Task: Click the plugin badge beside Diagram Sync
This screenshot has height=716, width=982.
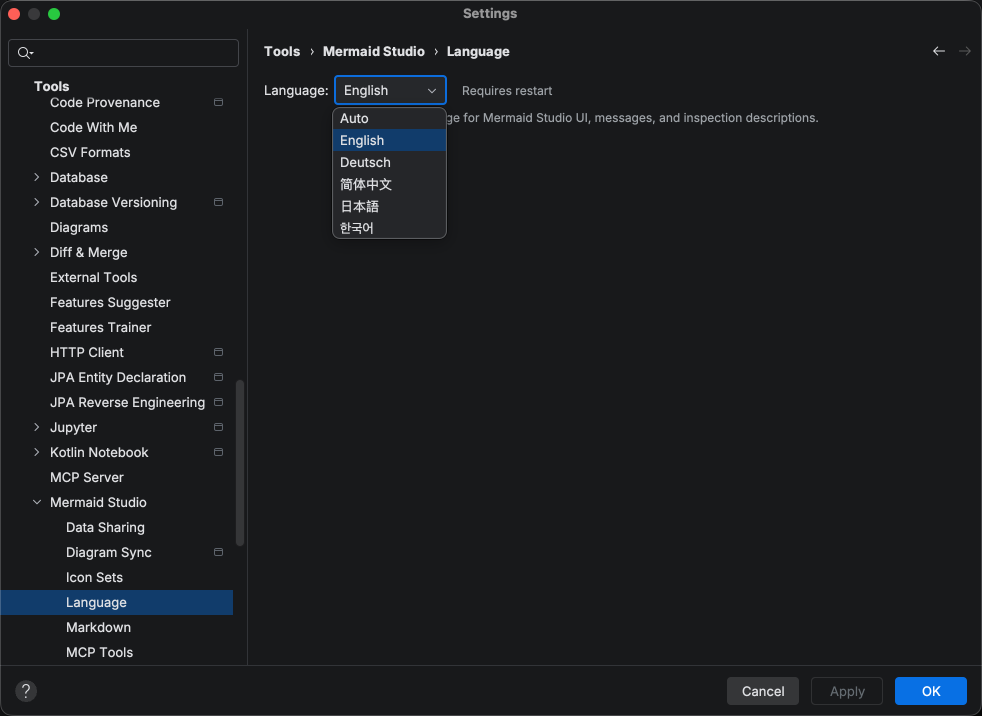Action: tap(218, 552)
